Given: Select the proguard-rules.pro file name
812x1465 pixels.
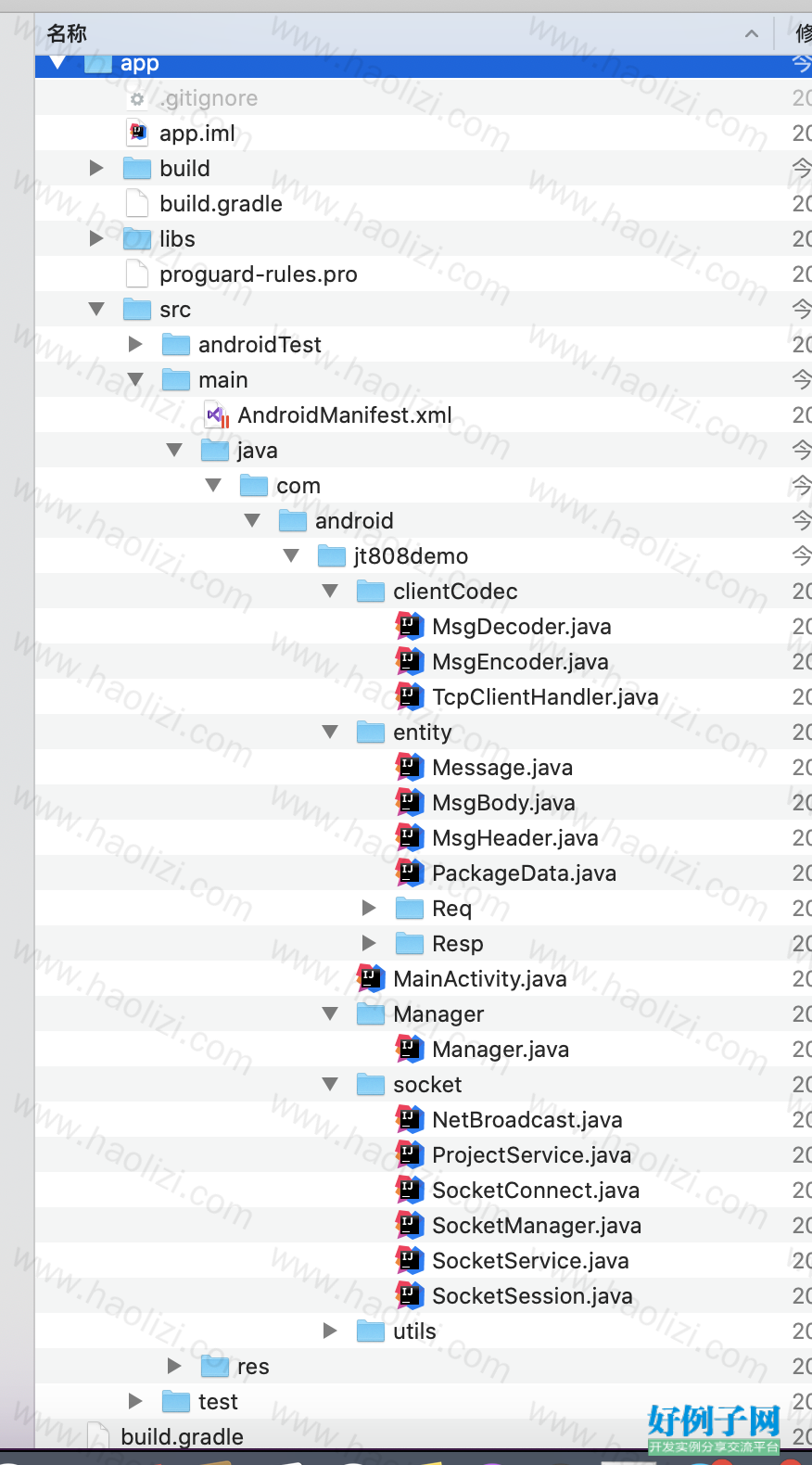Looking at the screenshot, I should (x=259, y=274).
